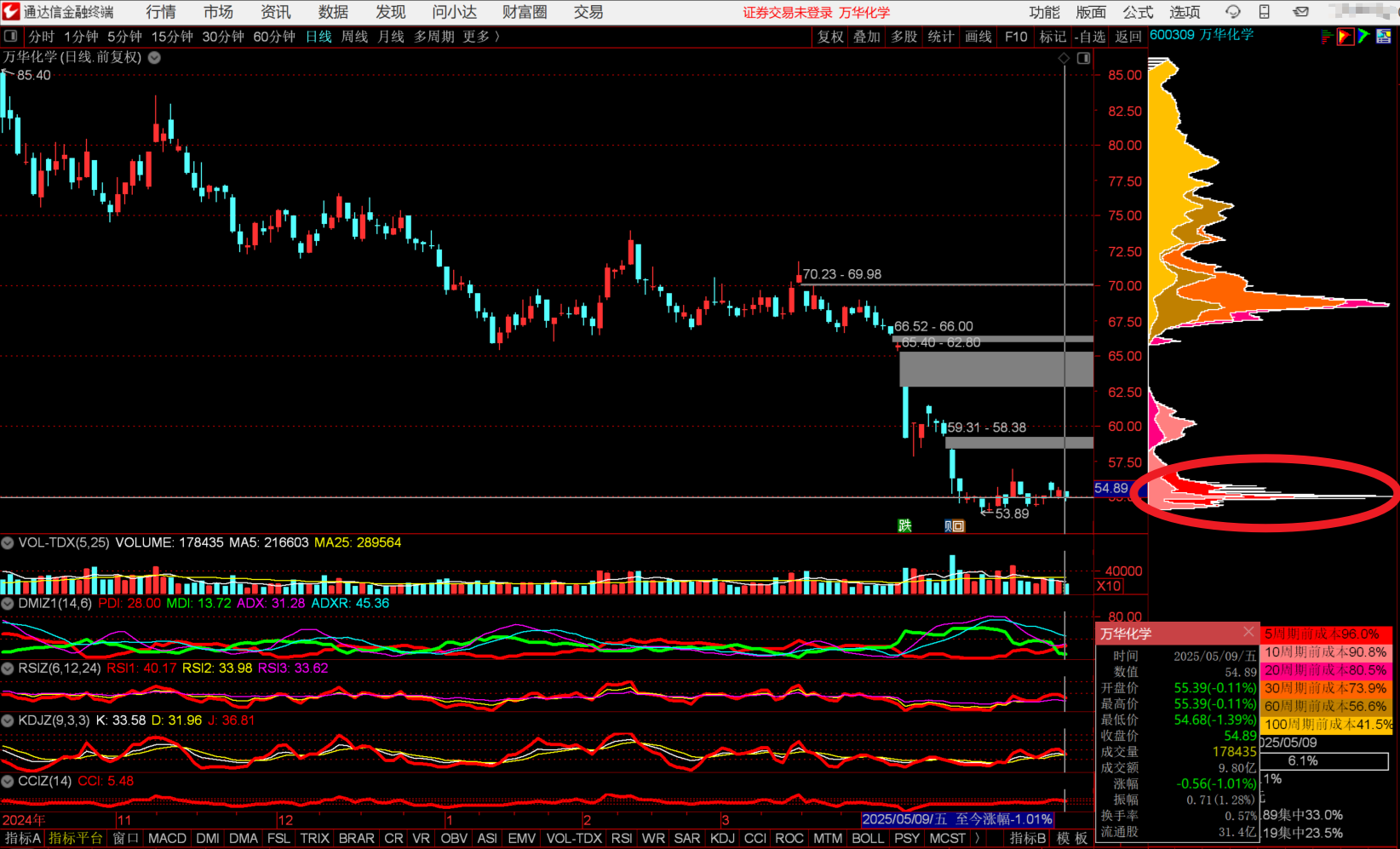Expand the DMIZ1 indicator dropdown
This screenshot has width=1400, height=849.
tap(8, 603)
